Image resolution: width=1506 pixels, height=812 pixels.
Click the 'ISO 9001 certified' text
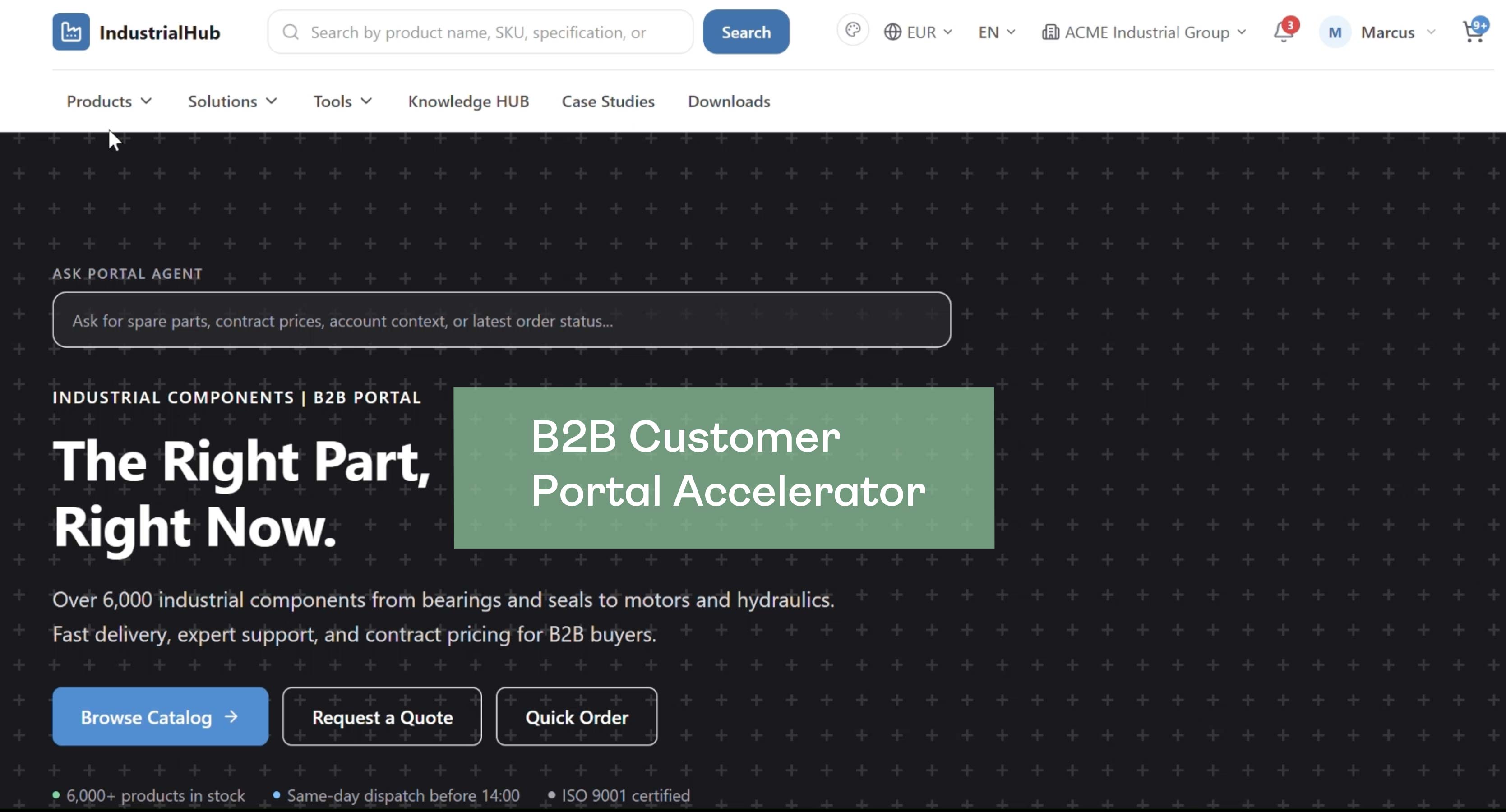click(626, 795)
